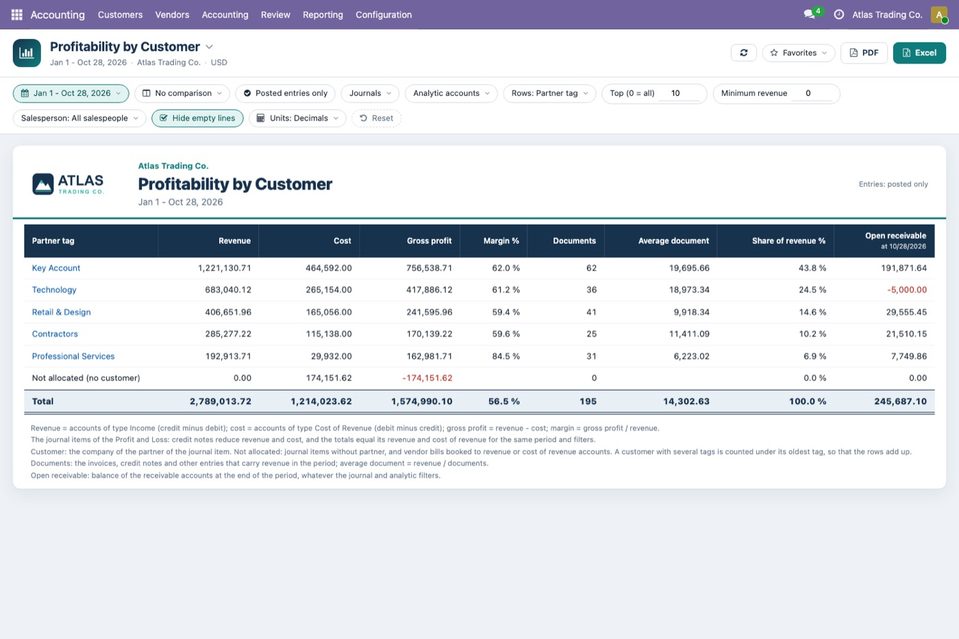Open the user avatar menu

point(939,14)
